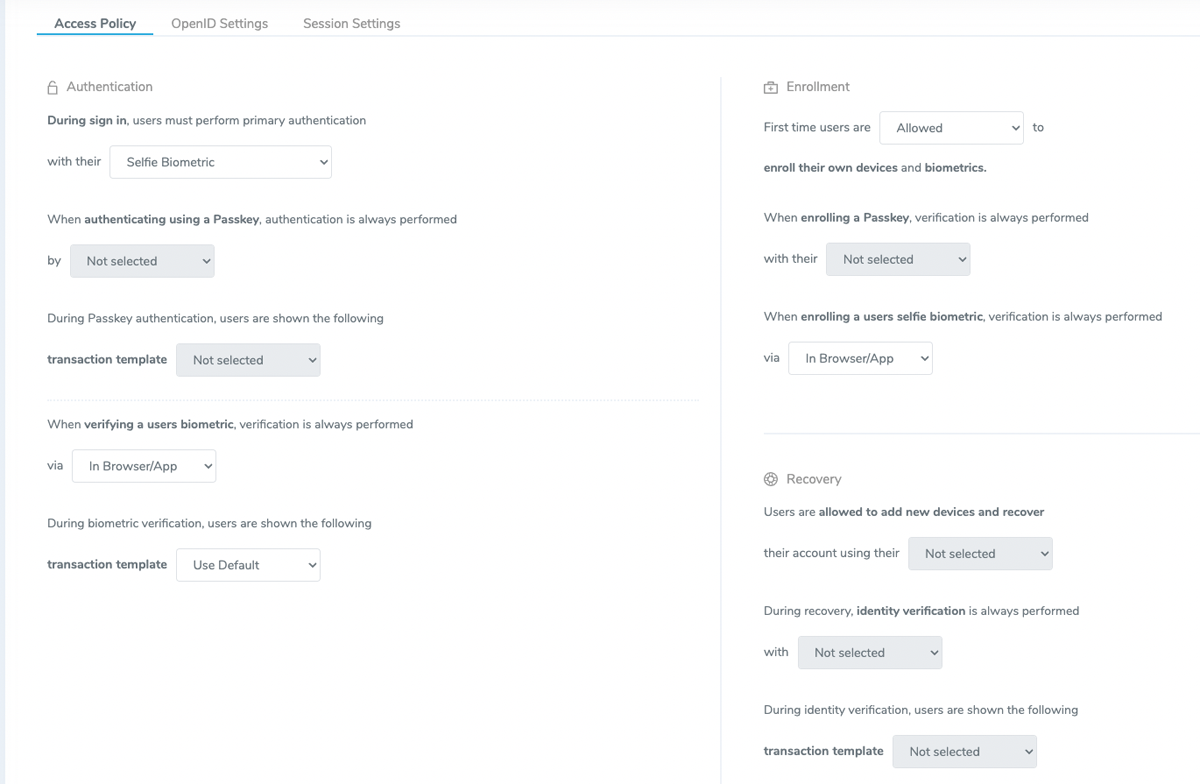Viewport: 1200px width, 784px height.
Task: Expand the chevron on the Use Default dropdown
Action: click(307, 564)
